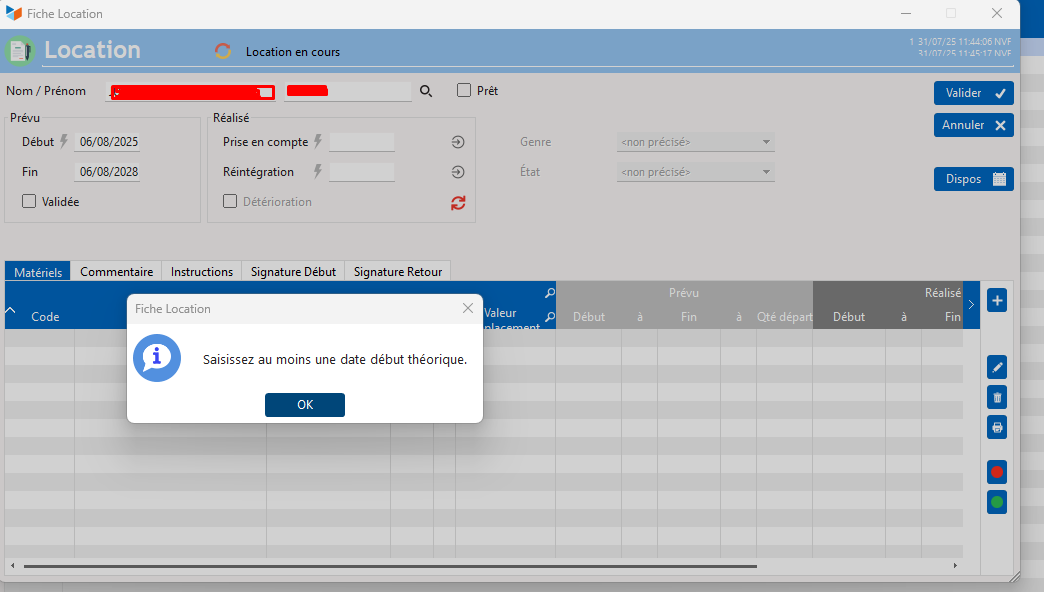Expand table columns with right chevron

970,305
